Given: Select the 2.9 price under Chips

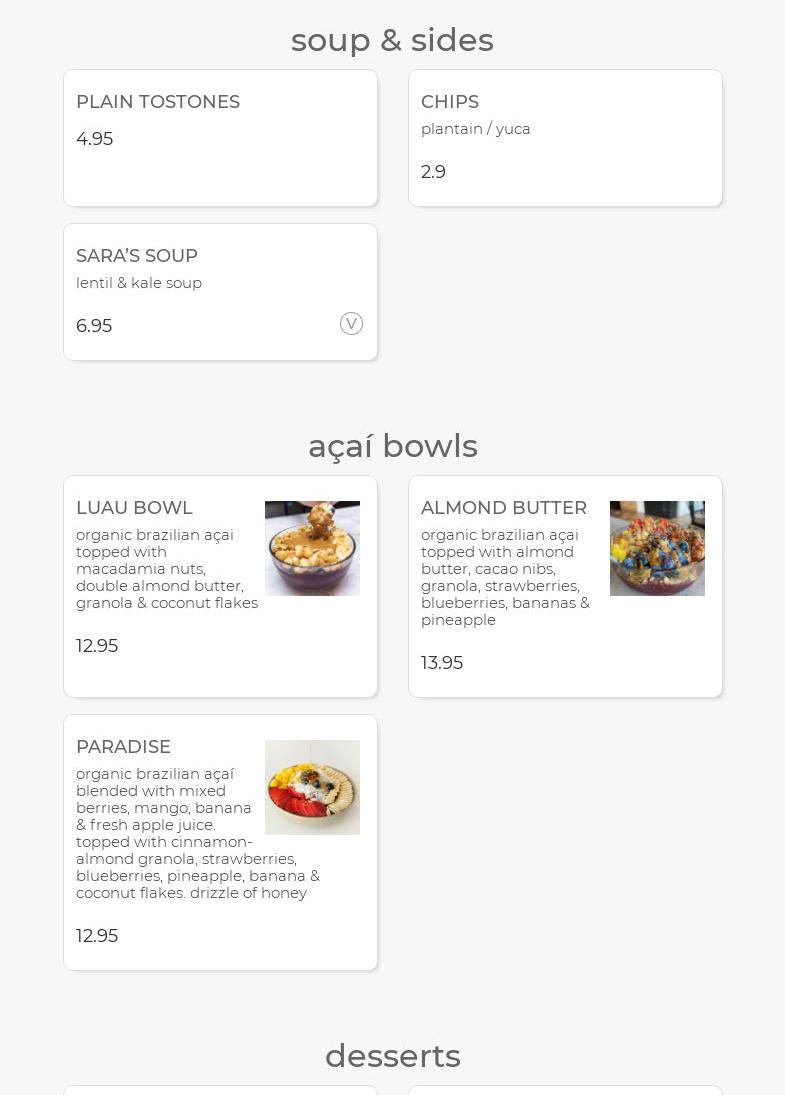Looking at the screenshot, I should click(433, 172).
